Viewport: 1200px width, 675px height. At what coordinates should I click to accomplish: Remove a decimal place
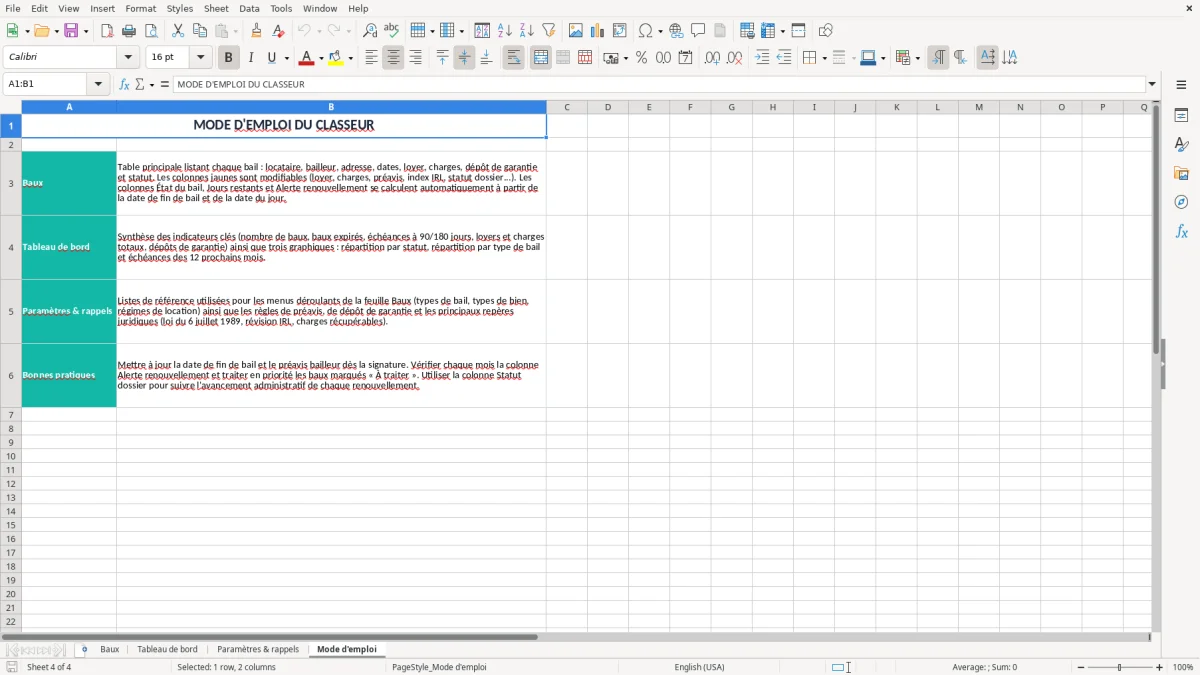[x=734, y=58]
